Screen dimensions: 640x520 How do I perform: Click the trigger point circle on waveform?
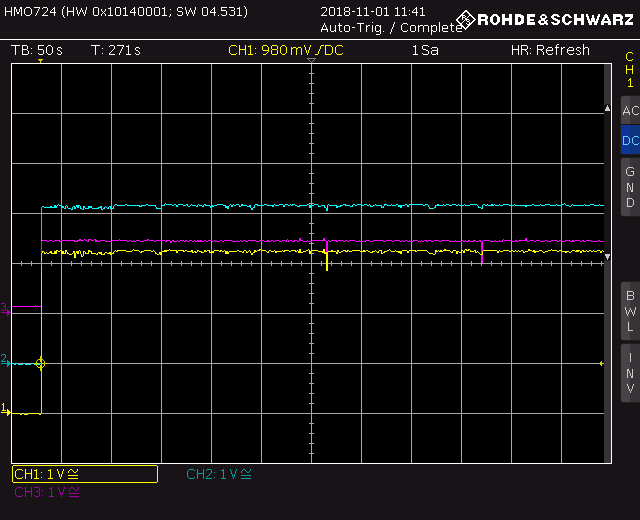click(40, 363)
